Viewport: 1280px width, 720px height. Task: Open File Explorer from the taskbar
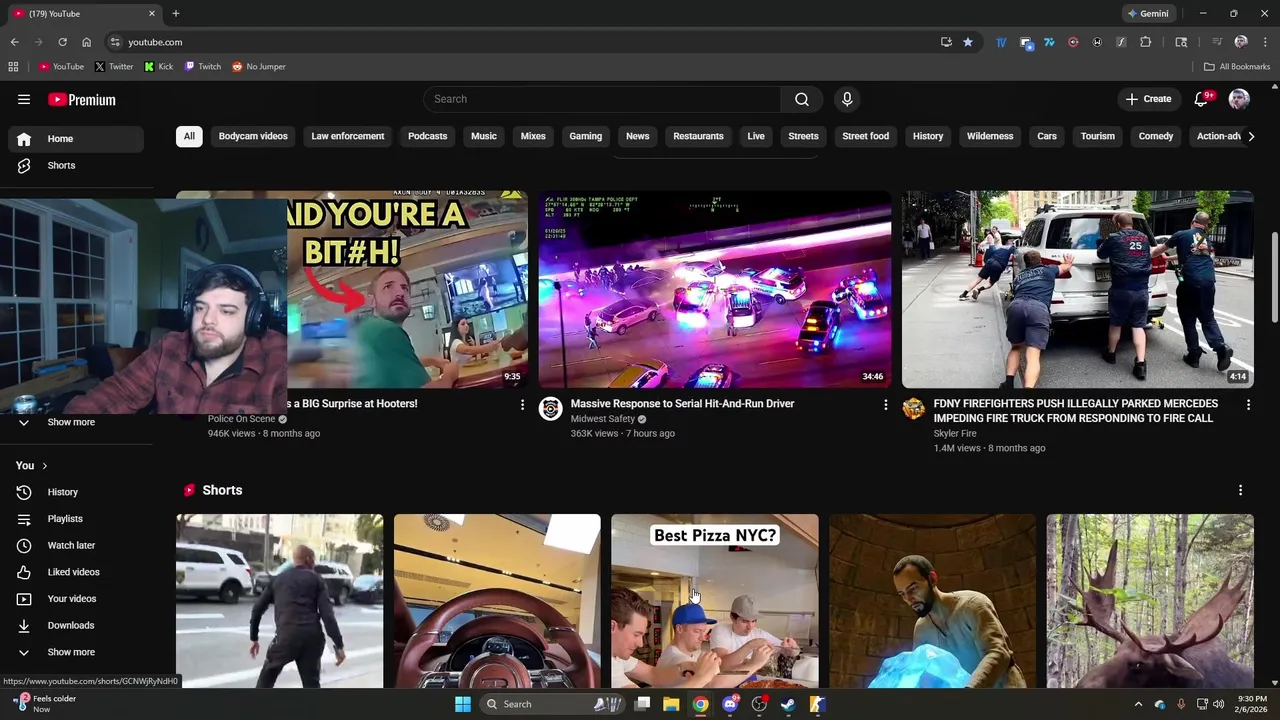[671, 704]
